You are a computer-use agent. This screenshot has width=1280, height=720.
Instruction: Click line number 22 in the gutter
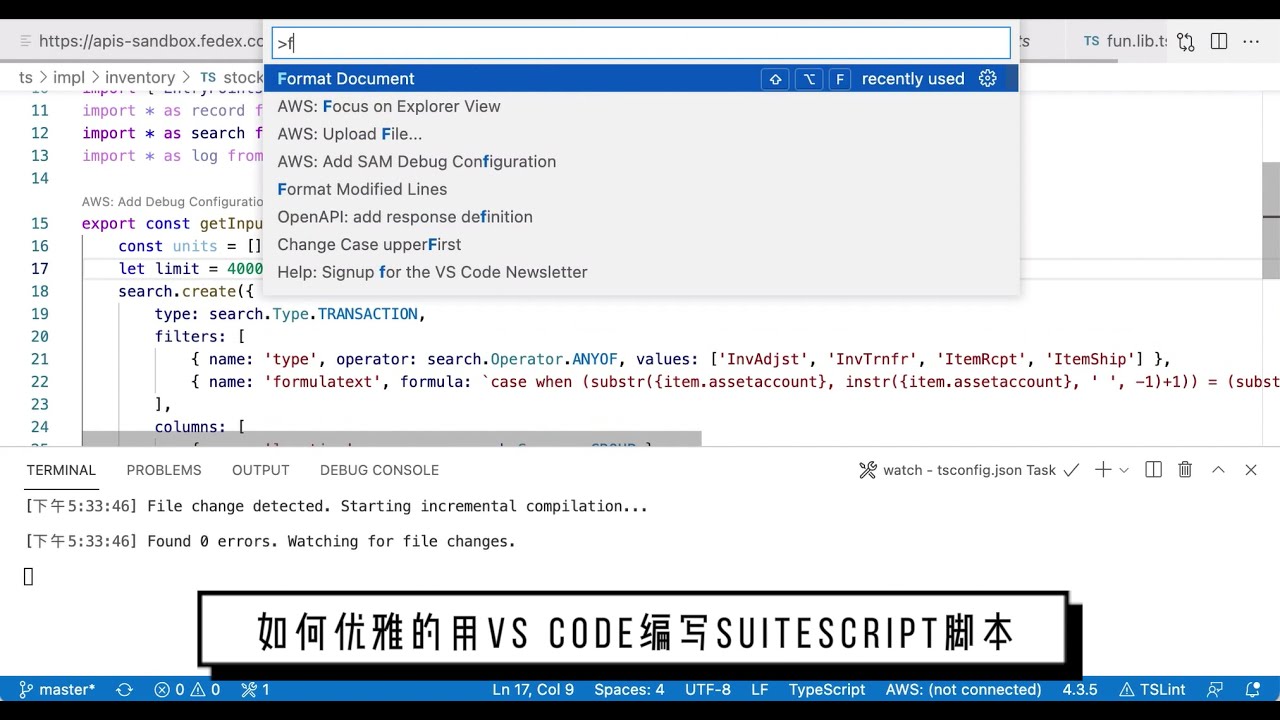coord(39,381)
